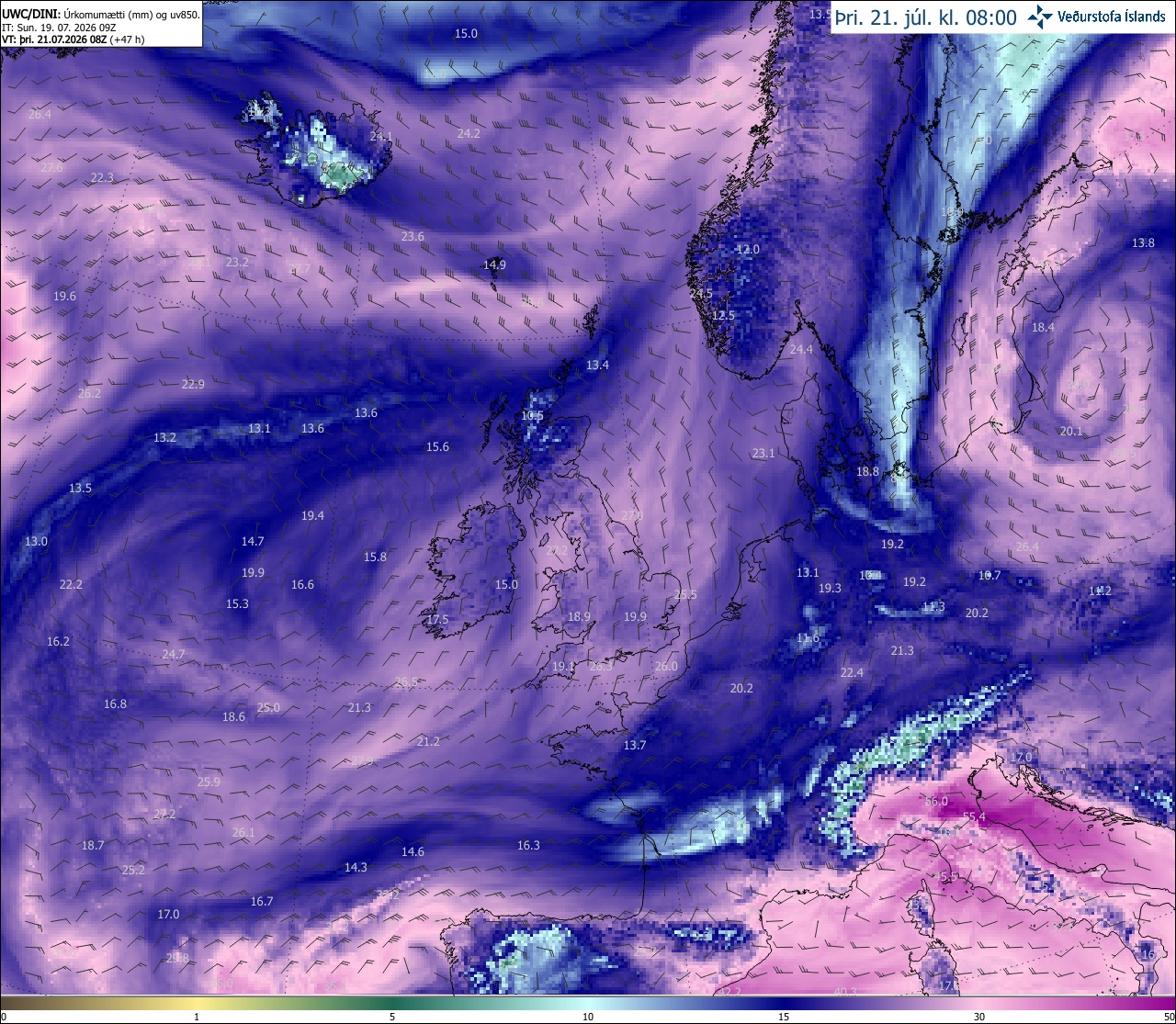Image resolution: width=1176 pixels, height=1024 pixels.
Task: Click the 55.4 value over northern Italy
Action: coord(974,816)
